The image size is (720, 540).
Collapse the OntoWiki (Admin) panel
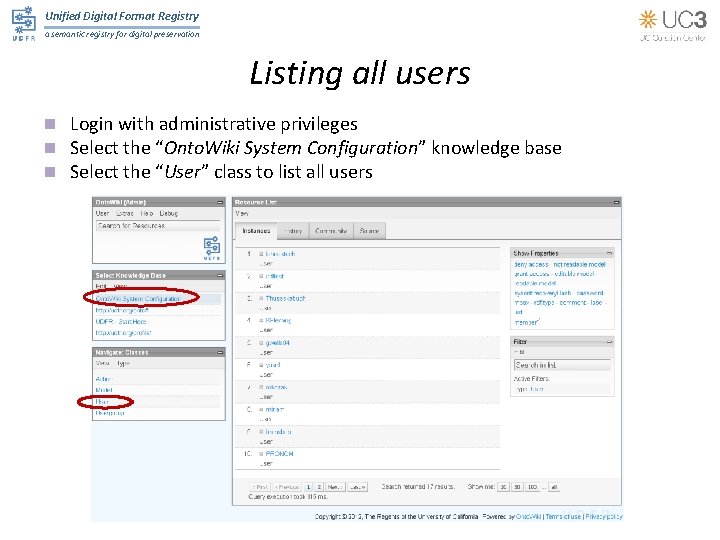220,202
